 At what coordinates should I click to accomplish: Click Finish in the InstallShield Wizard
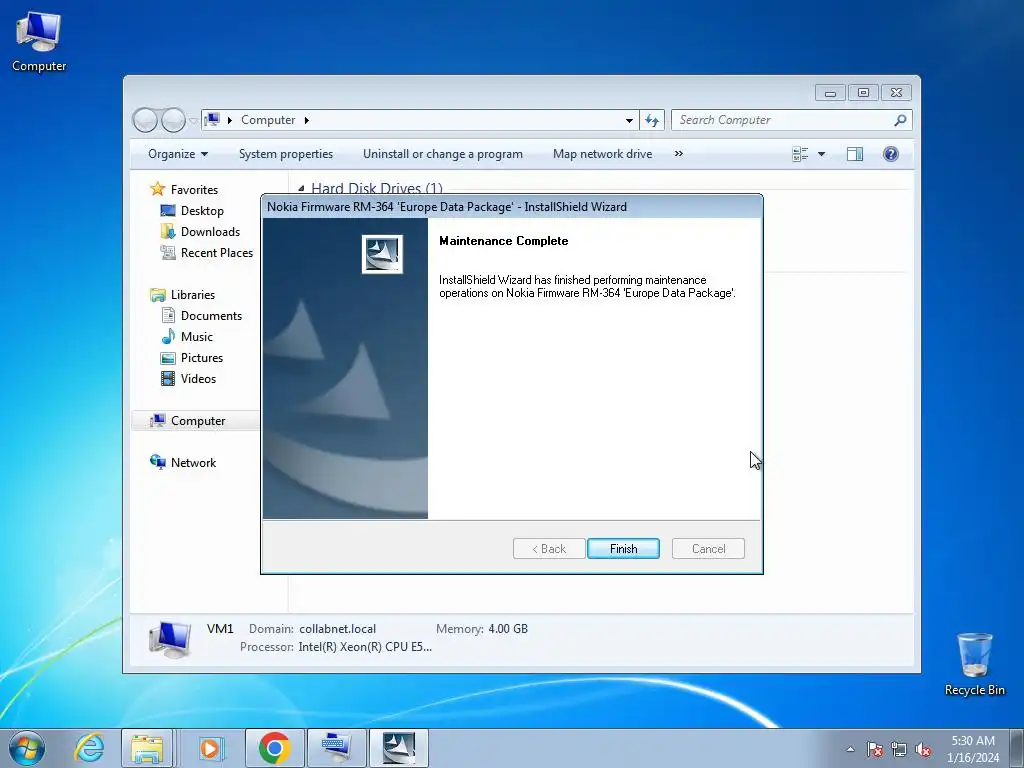pos(623,549)
